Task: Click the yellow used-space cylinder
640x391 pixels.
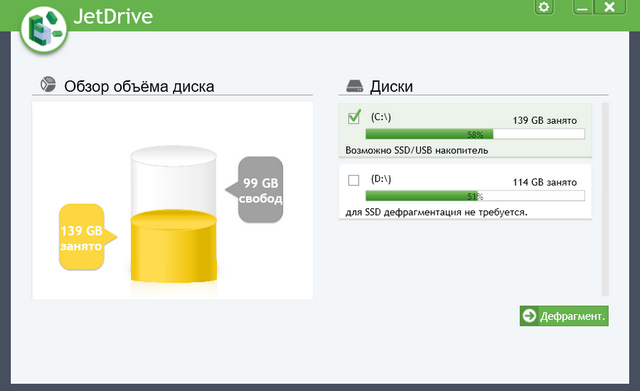Action: [x=173, y=246]
